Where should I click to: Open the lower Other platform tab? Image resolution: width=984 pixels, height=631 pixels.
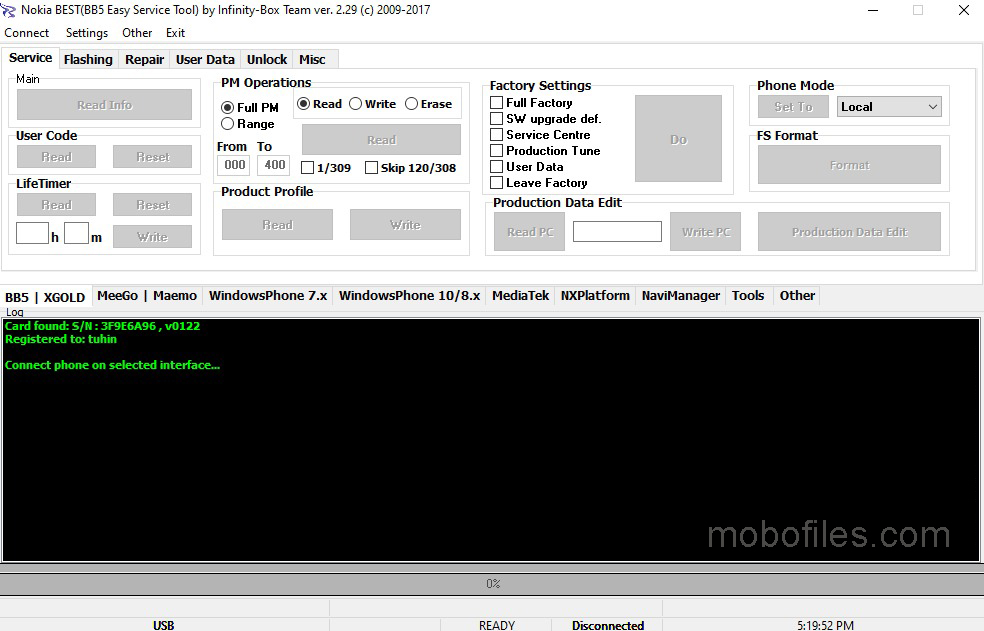coord(797,296)
